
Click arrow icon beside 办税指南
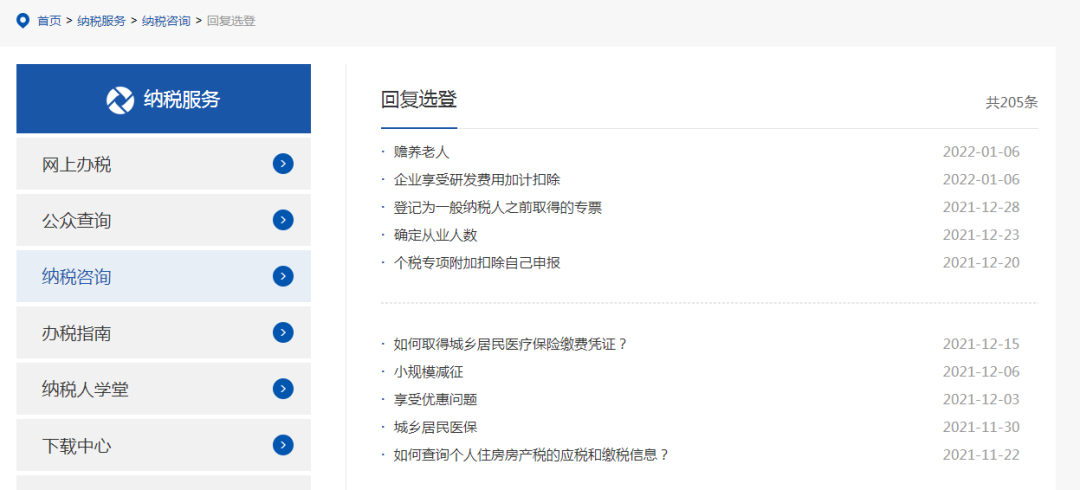[283, 333]
